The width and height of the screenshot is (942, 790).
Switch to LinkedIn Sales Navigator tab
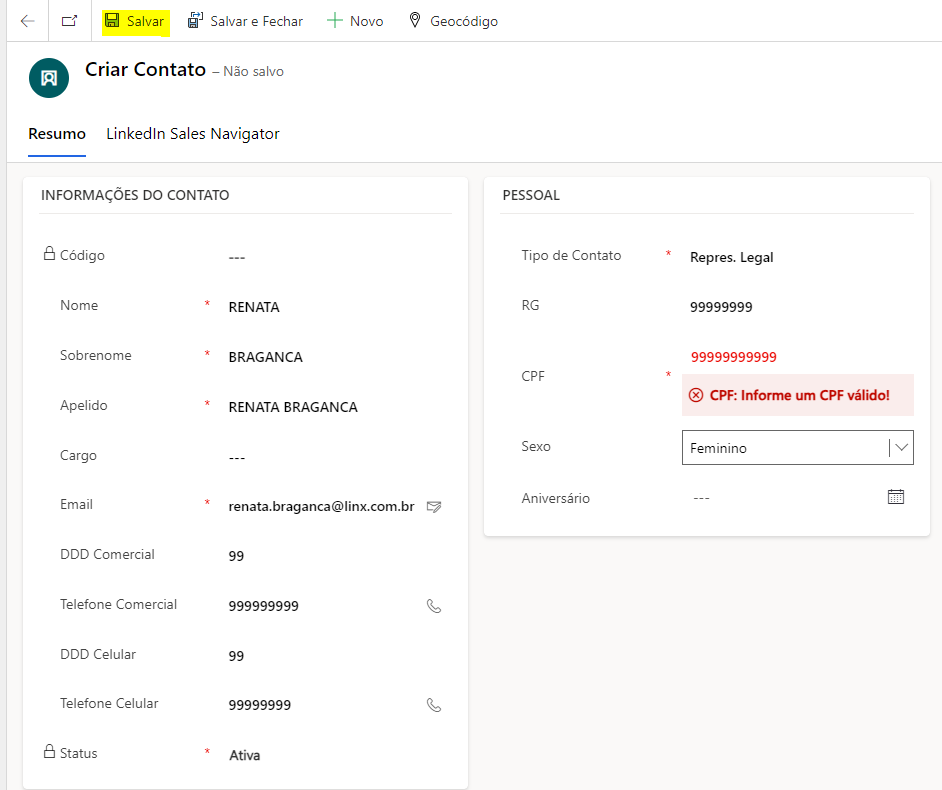tap(193, 134)
